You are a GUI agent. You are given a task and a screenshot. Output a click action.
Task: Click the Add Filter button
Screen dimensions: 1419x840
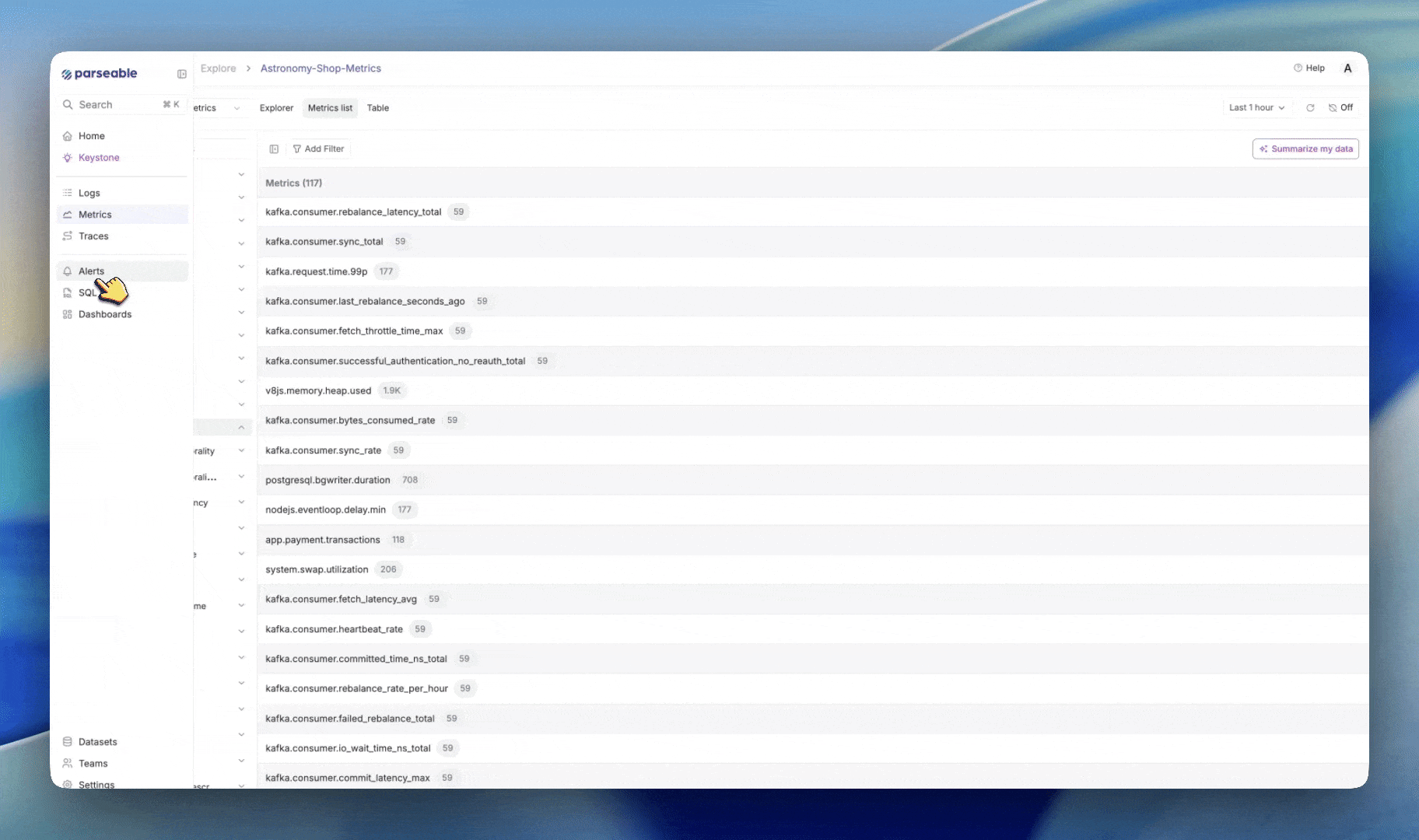point(318,149)
